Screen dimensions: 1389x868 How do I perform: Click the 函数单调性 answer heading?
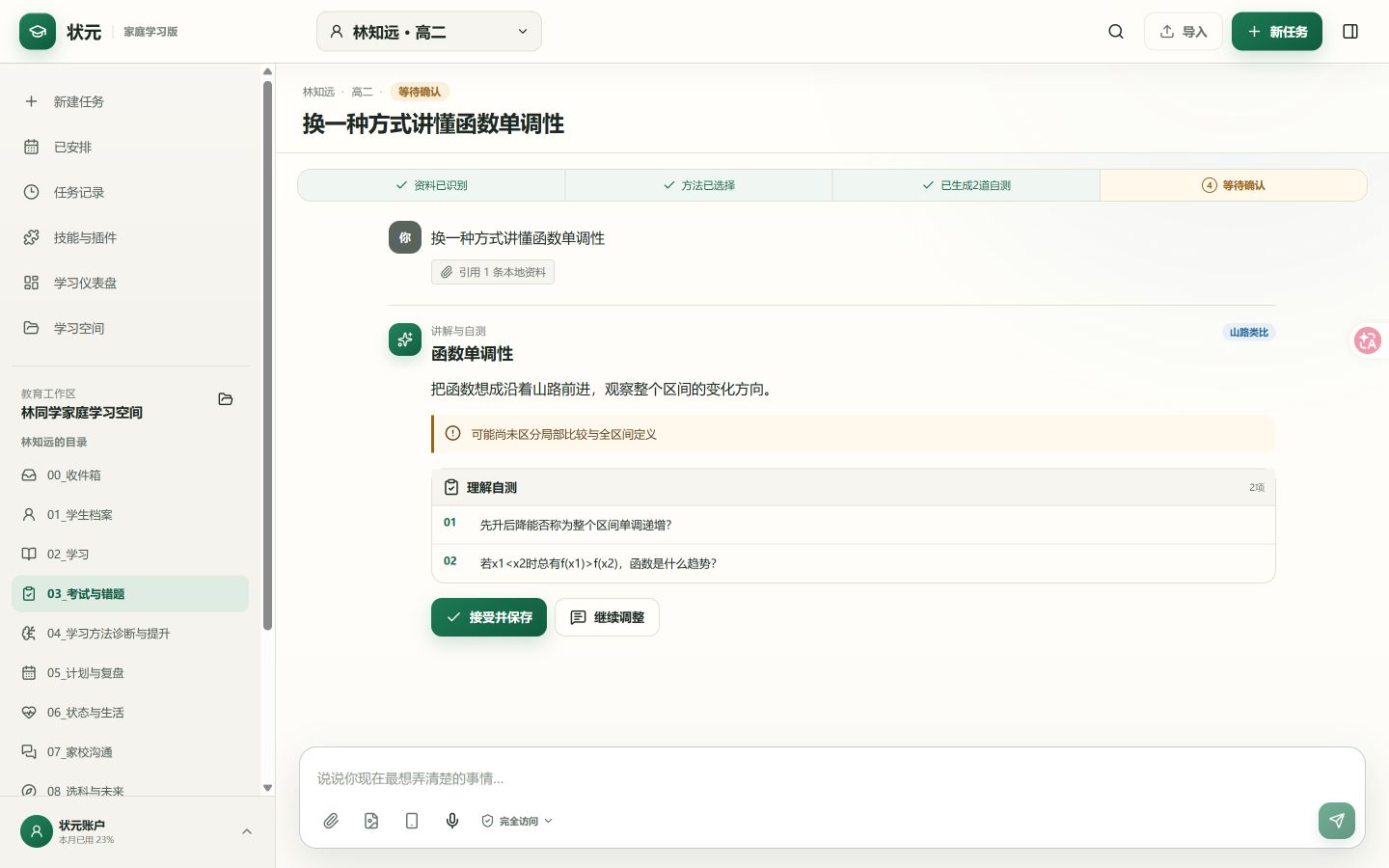(472, 354)
